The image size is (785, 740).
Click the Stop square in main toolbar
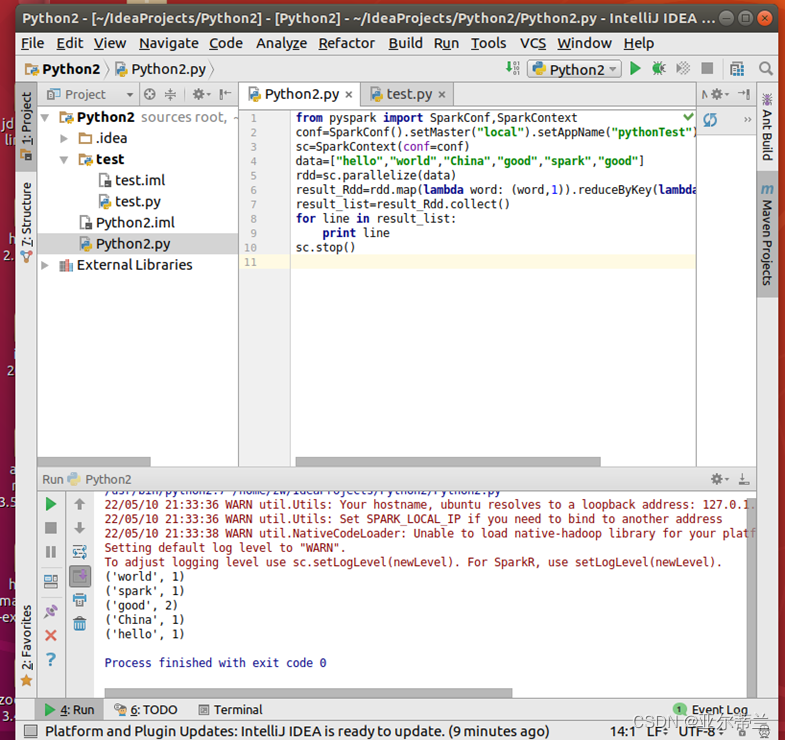click(707, 69)
